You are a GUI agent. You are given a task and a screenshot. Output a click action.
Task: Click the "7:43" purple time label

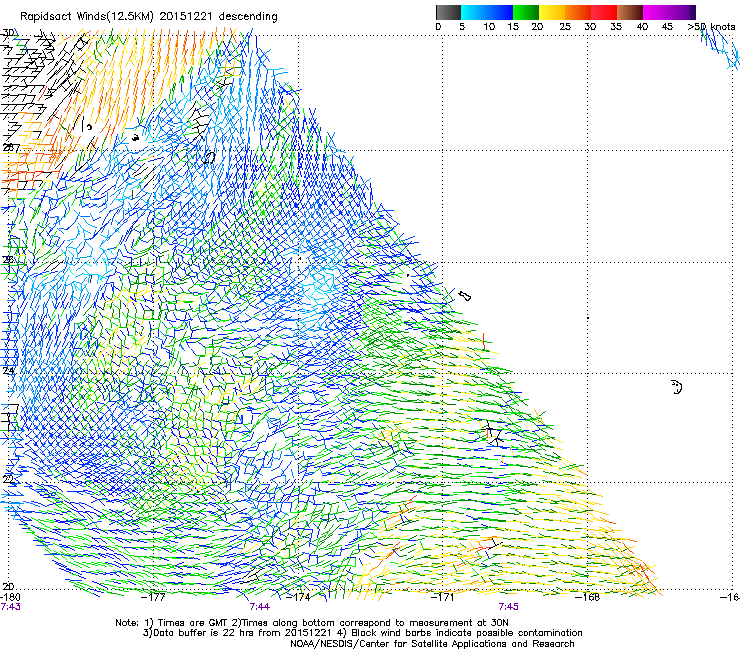(10, 607)
